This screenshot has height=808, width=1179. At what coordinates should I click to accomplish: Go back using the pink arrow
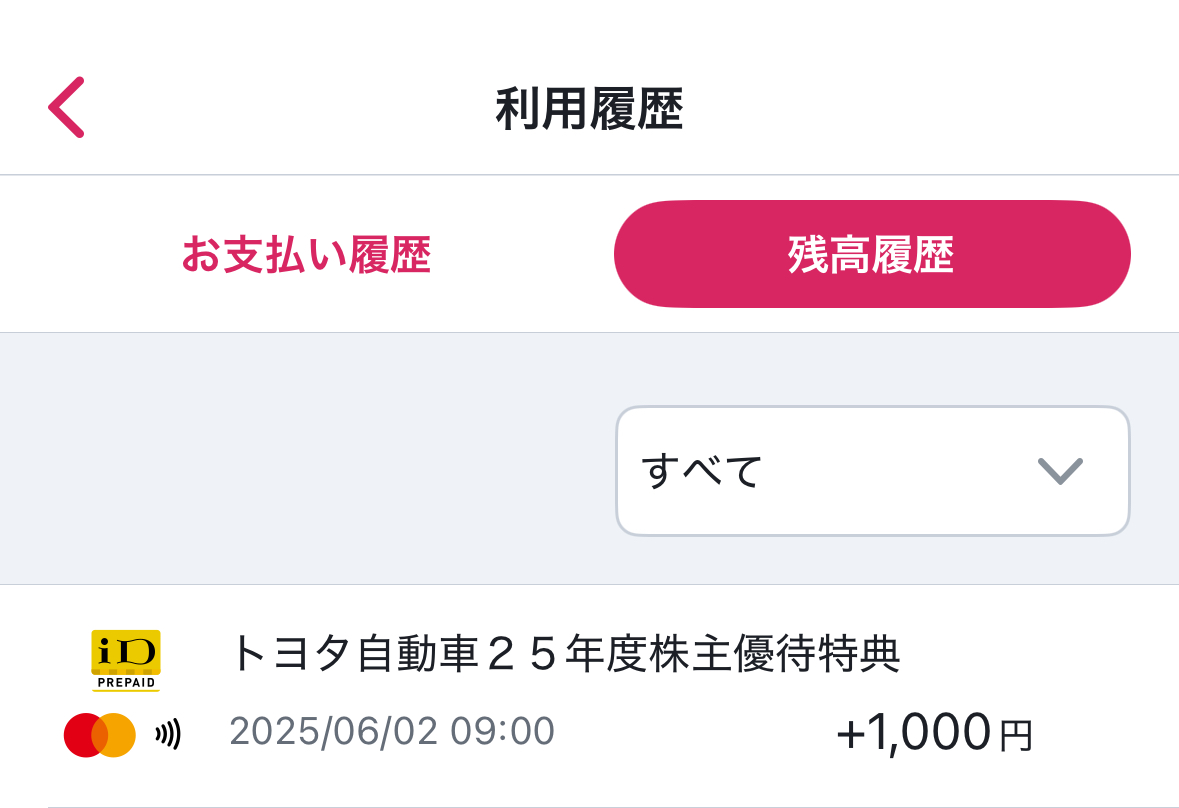[x=66, y=107]
